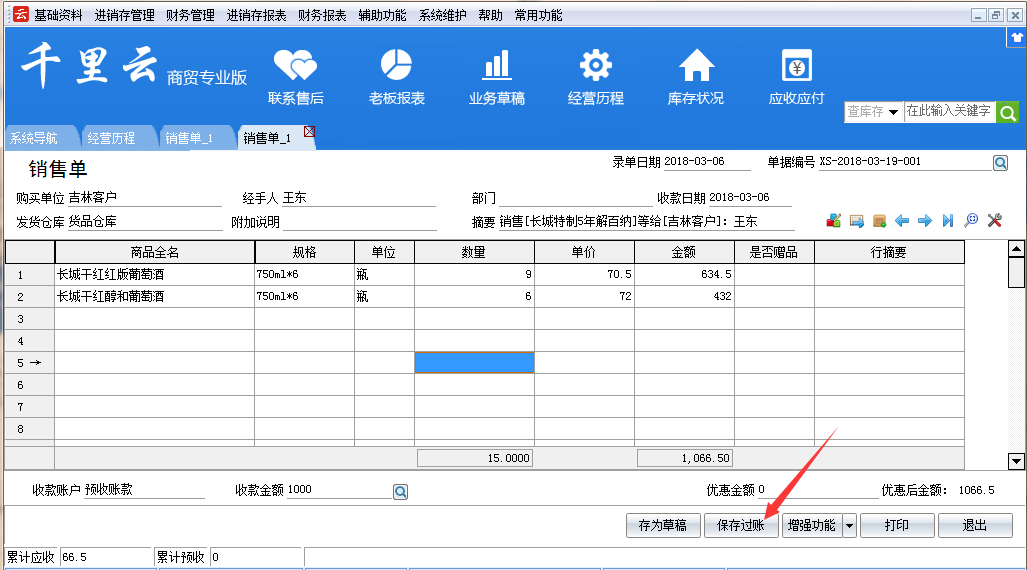Switch to the 系统导航 tab
Viewport: 1027px width, 570px height.
(35, 138)
